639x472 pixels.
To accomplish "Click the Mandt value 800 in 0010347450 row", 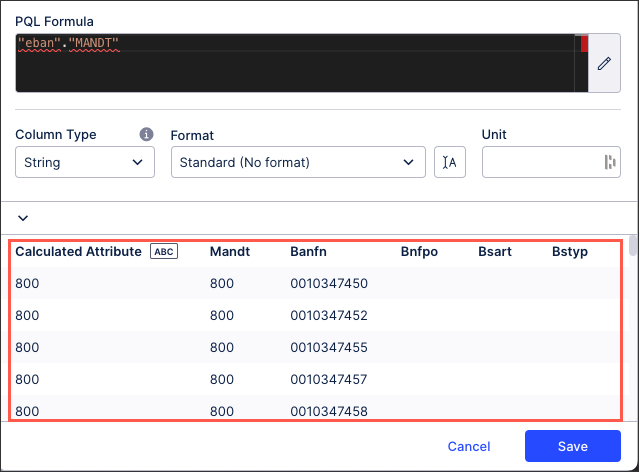I will click(222, 283).
